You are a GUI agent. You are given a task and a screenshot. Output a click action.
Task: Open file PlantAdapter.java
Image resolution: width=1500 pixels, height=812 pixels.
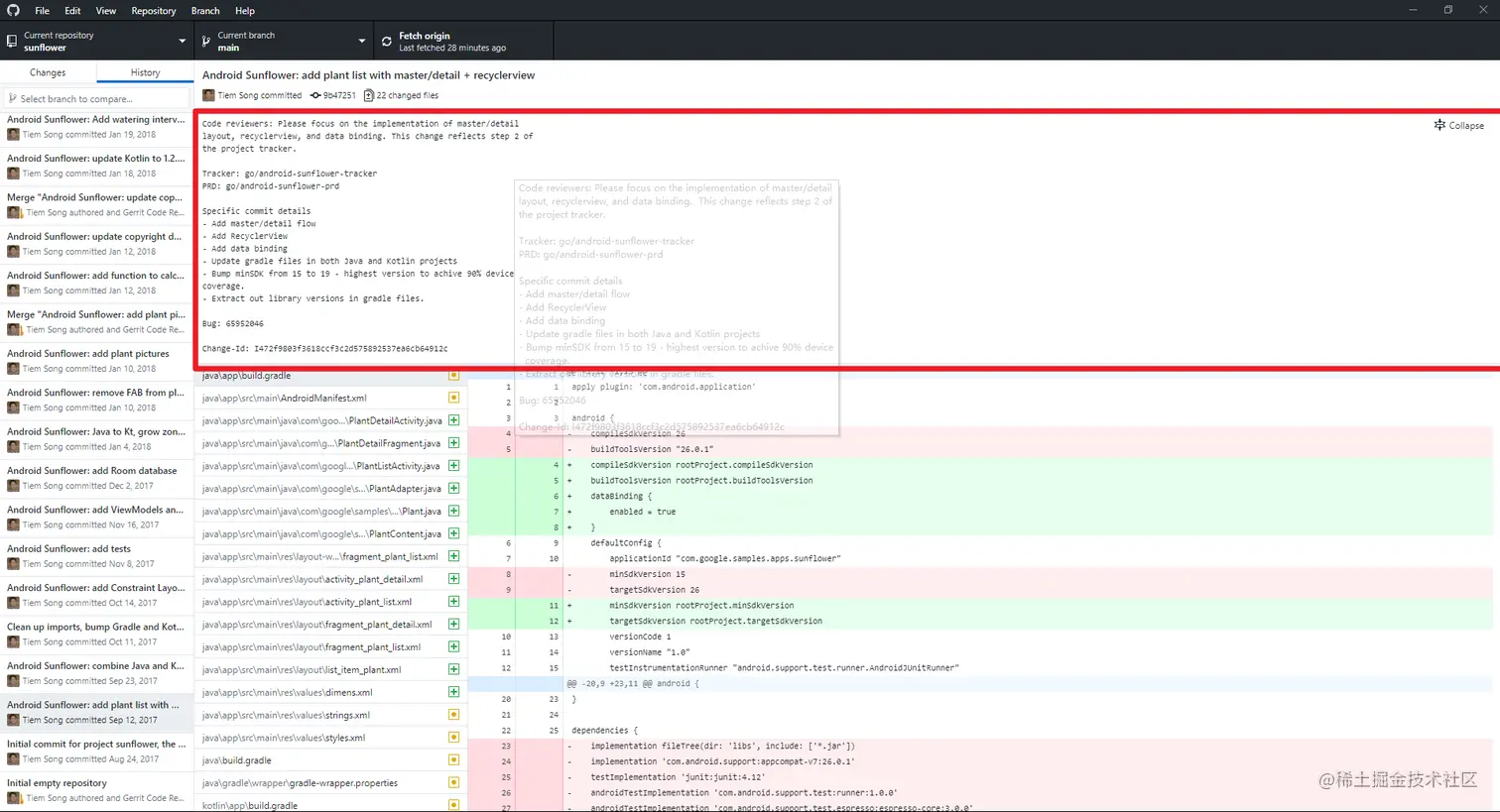[330, 489]
